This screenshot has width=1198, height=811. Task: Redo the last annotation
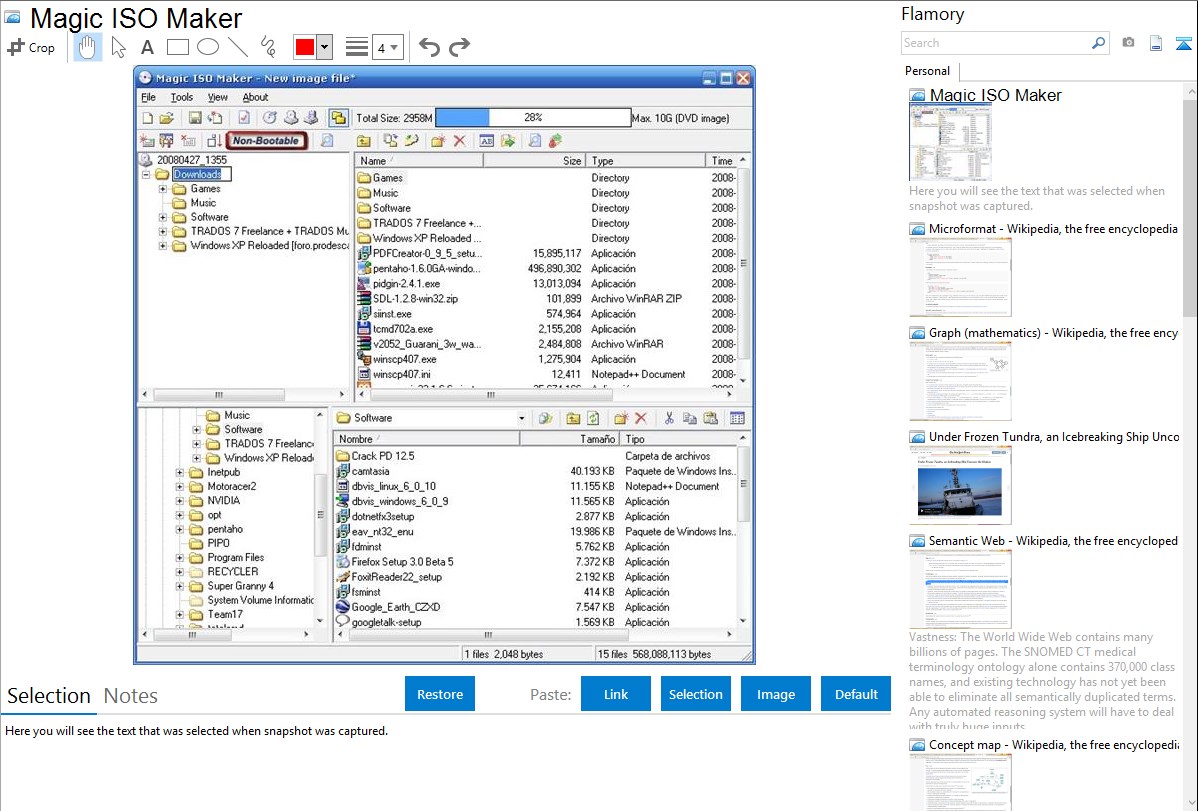(x=459, y=47)
